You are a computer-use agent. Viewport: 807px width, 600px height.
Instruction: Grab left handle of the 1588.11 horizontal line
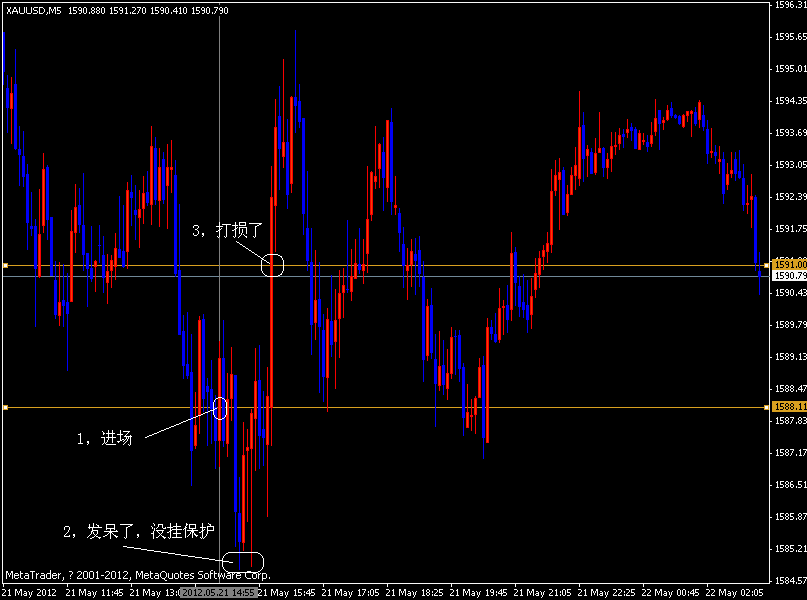[6, 408]
